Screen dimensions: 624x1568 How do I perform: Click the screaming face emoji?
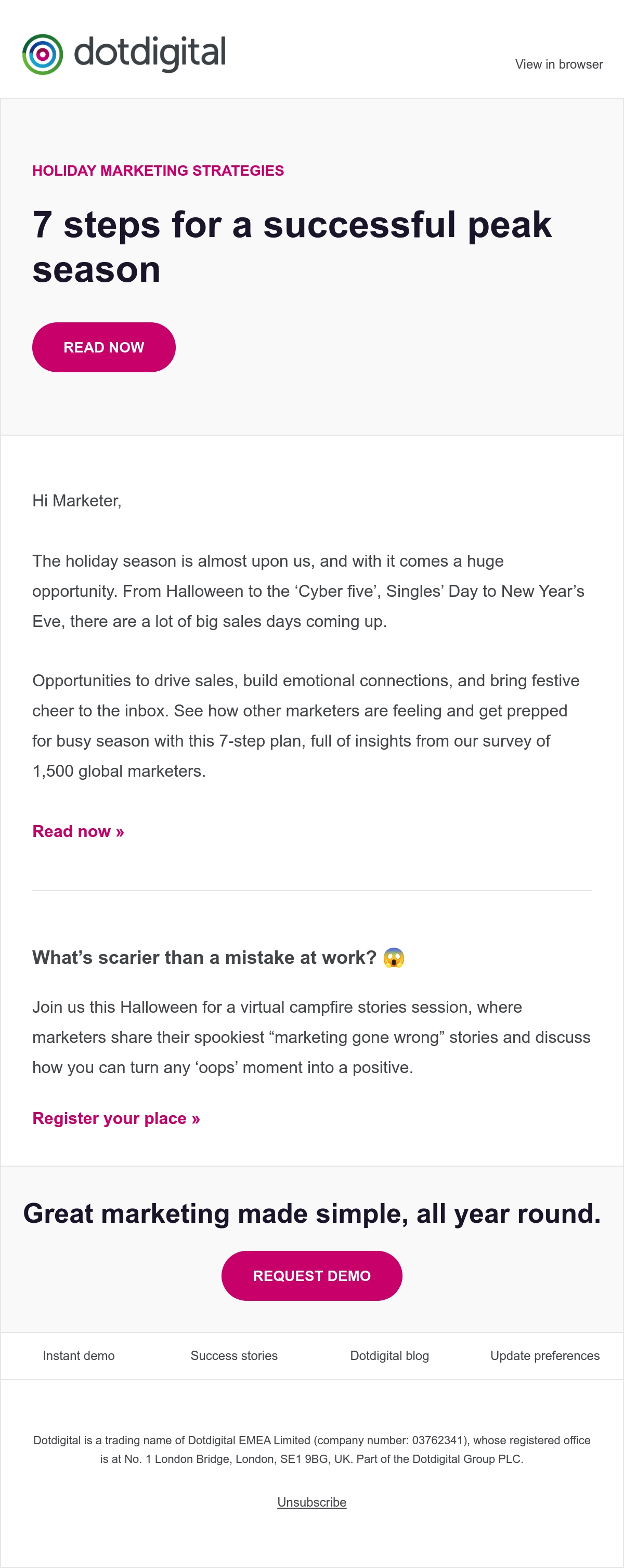[394, 958]
